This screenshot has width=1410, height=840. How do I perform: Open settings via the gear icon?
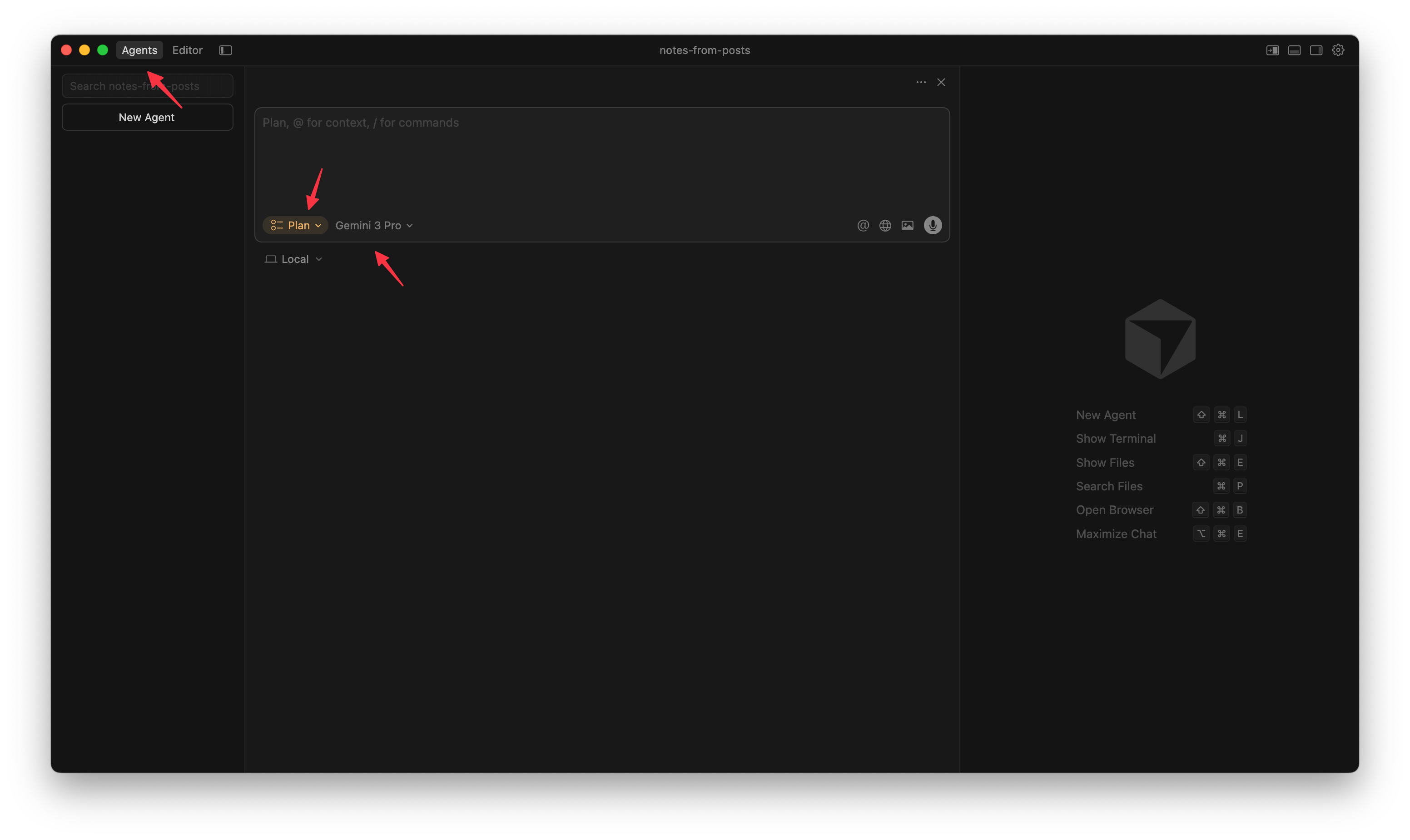coord(1338,50)
